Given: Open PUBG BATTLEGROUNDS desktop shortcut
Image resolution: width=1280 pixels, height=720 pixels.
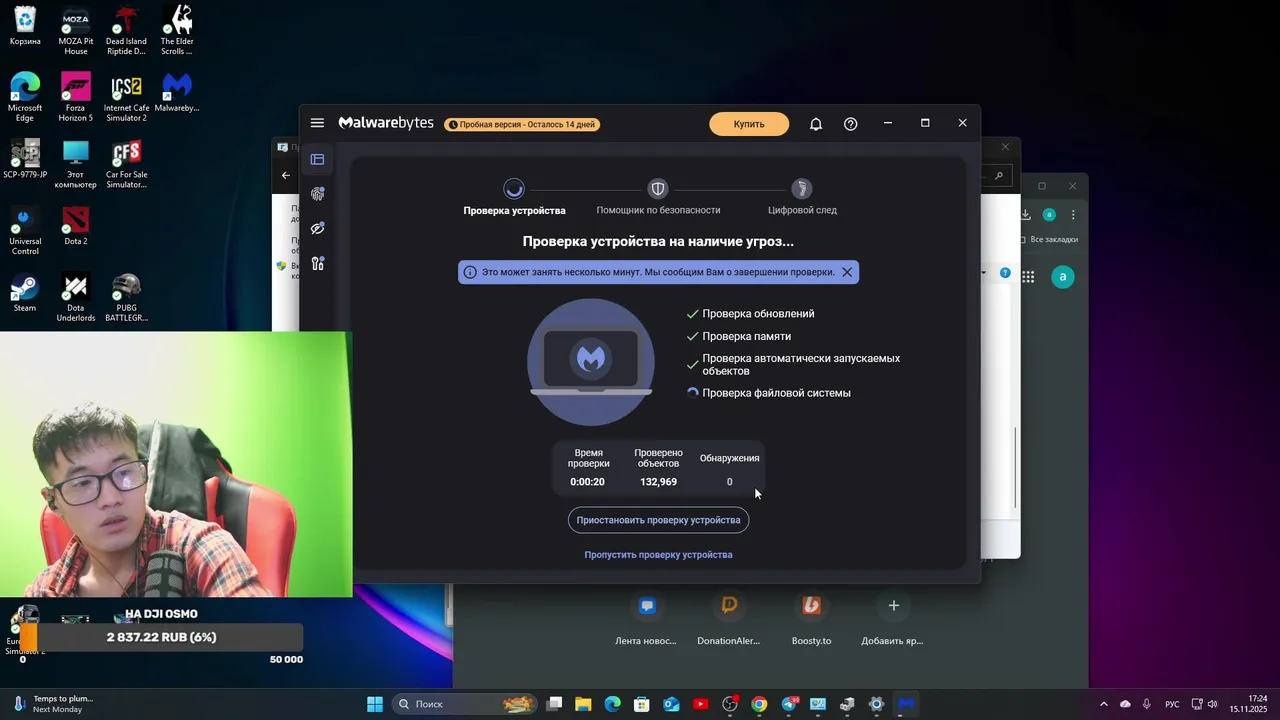Looking at the screenshot, I should pos(126,298).
